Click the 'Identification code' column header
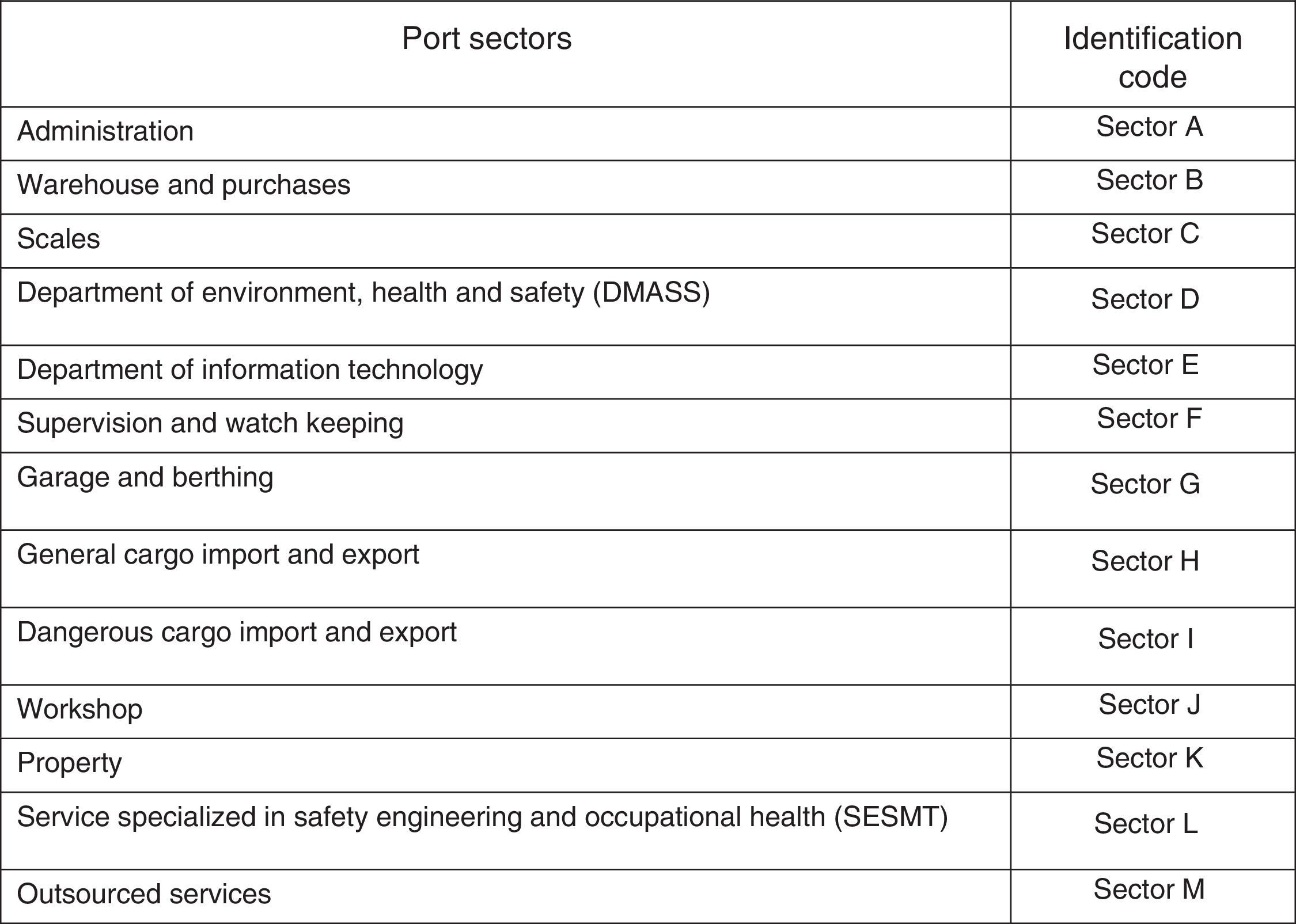 [x=1153, y=57]
